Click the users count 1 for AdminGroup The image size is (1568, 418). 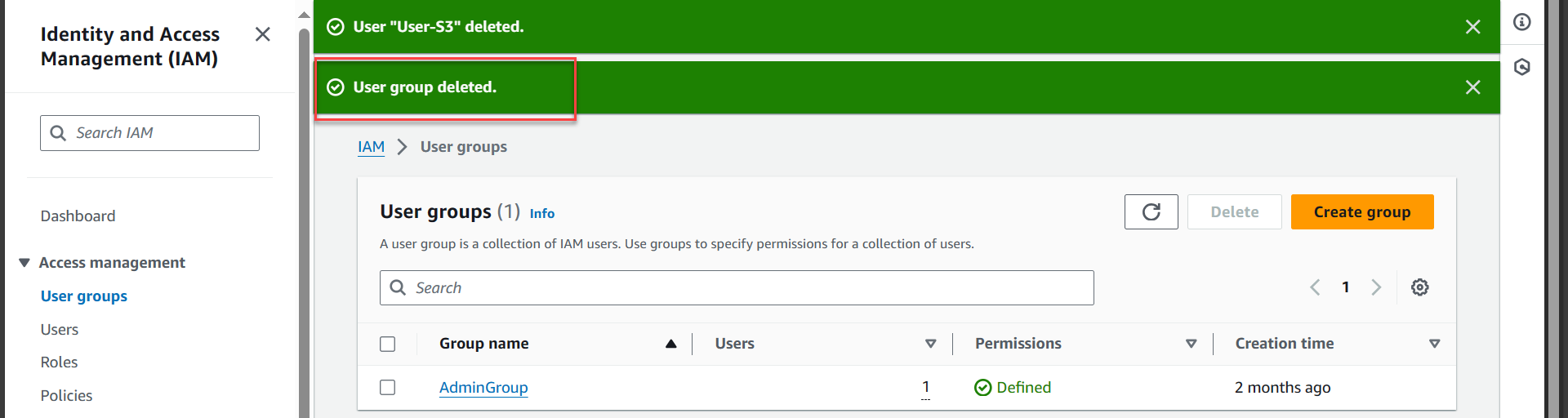(x=925, y=388)
